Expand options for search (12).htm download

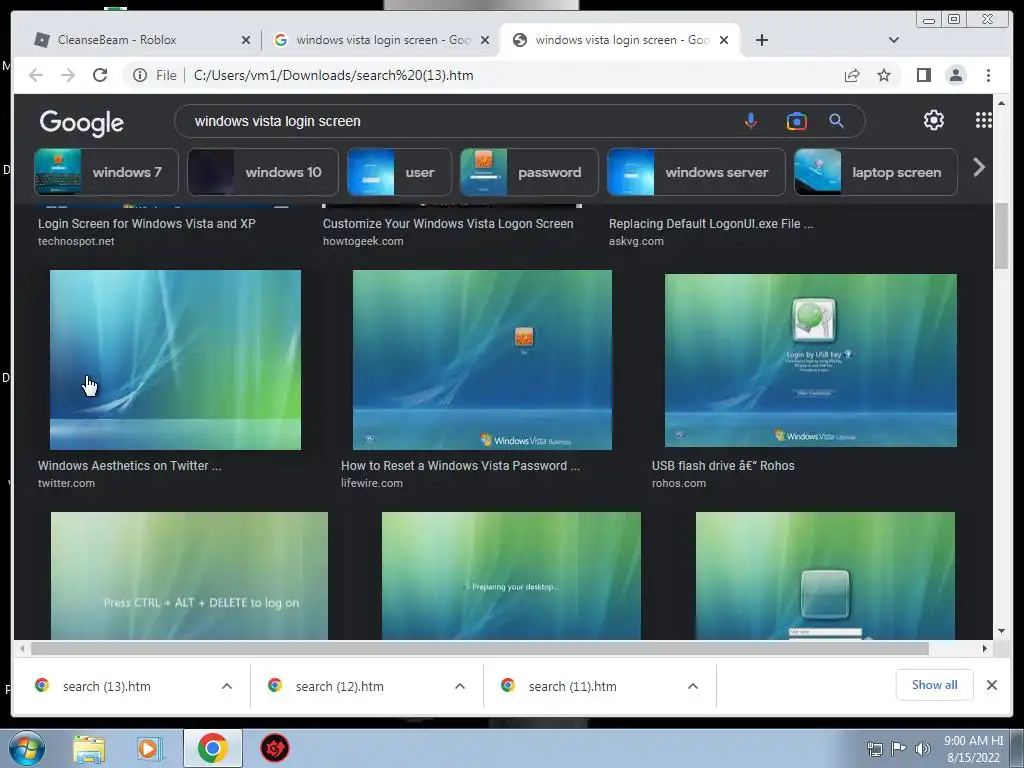pyautogui.click(x=460, y=686)
